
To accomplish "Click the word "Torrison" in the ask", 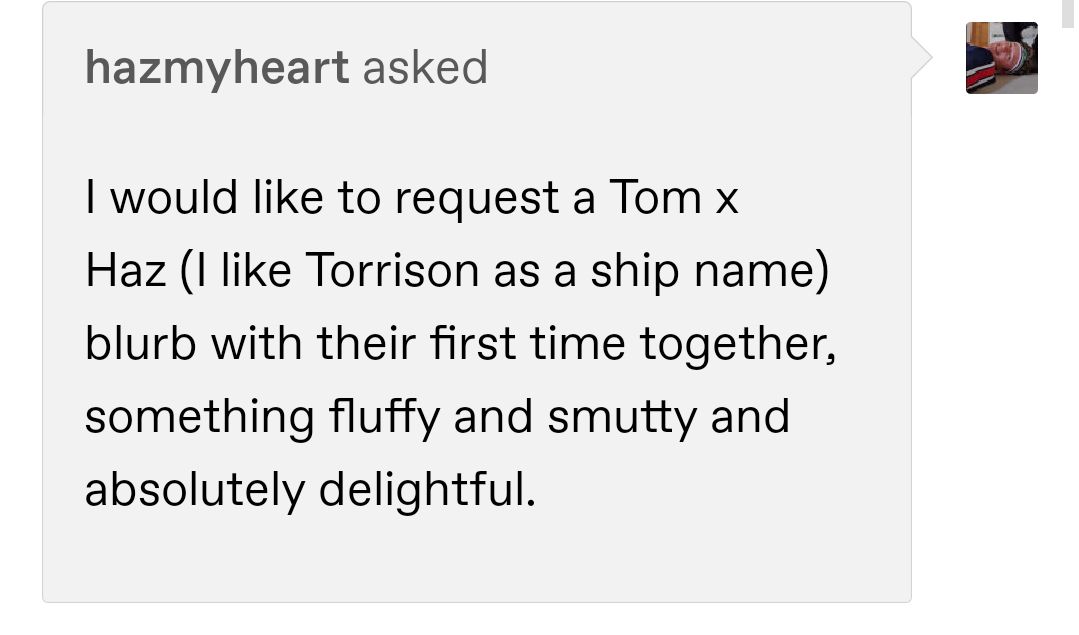I will click(x=392, y=270).
